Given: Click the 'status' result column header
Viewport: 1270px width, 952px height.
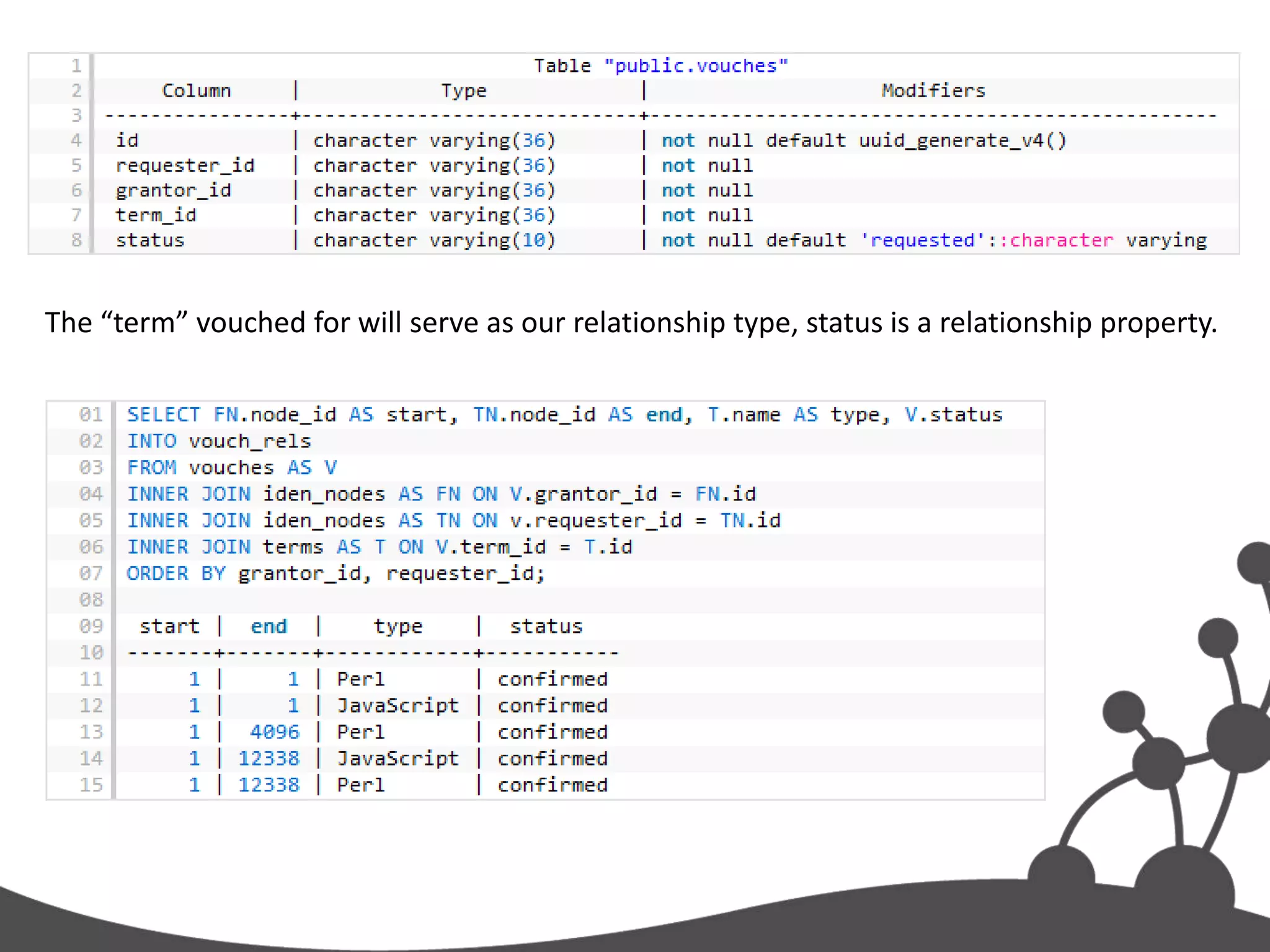Looking at the screenshot, I should (x=546, y=627).
